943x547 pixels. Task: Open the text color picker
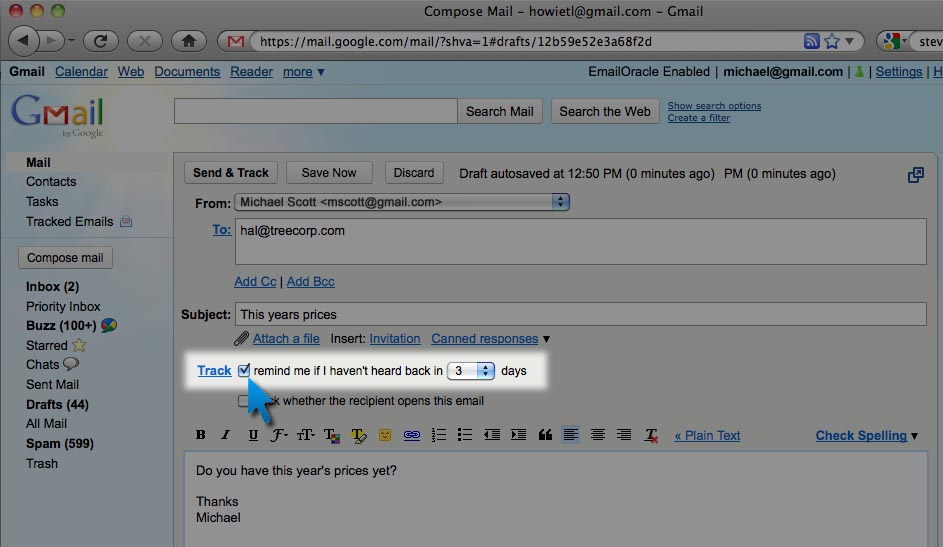coord(332,435)
